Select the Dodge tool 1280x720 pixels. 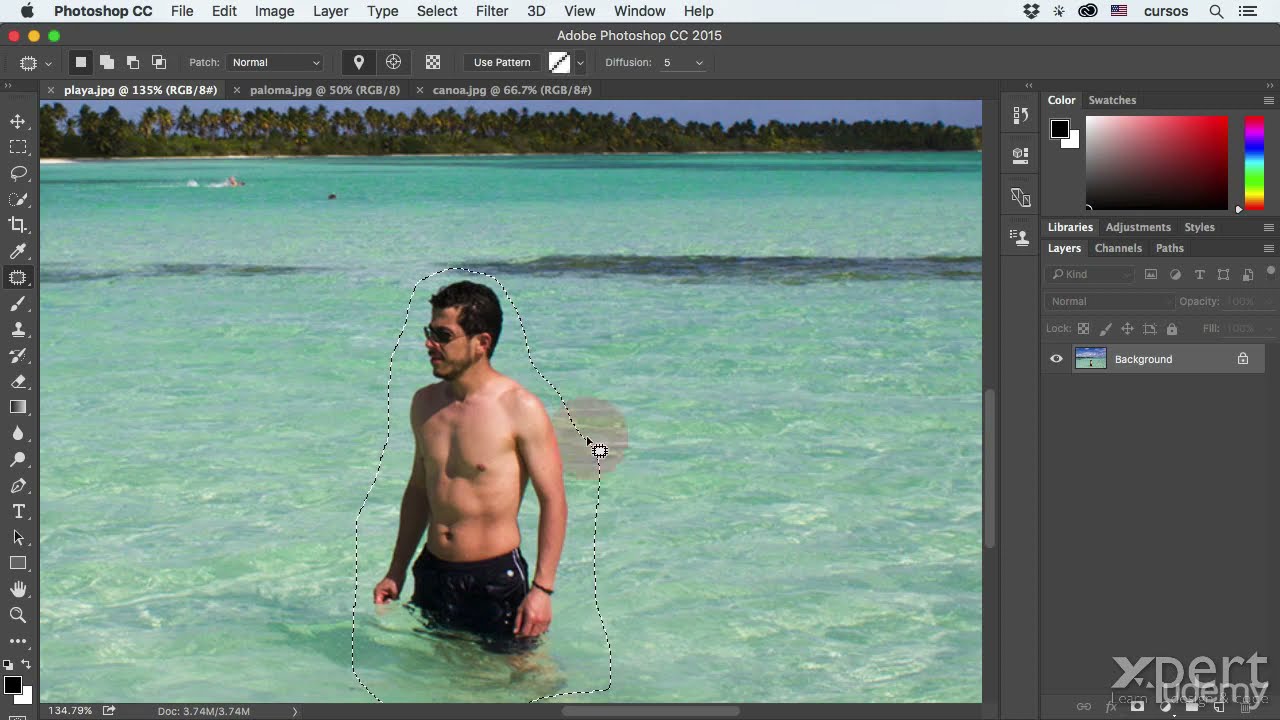18,459
